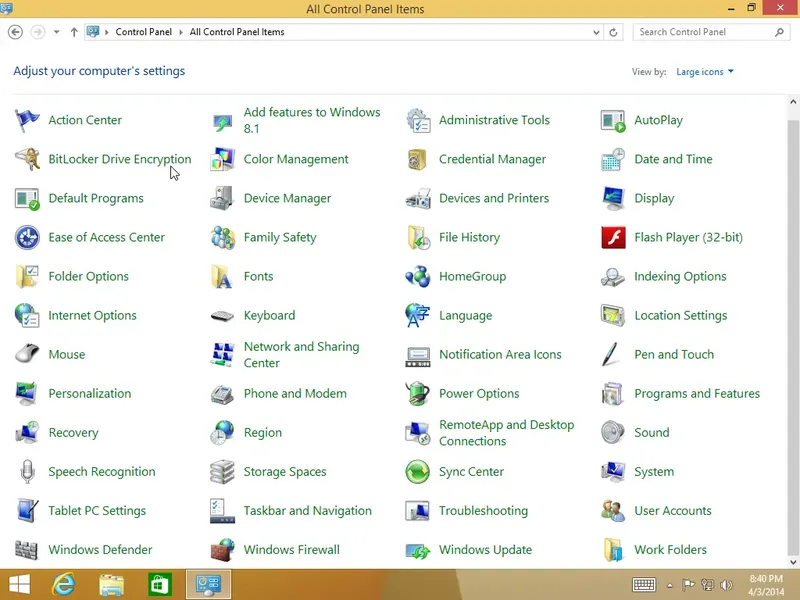Viewport: 800px width, 600px height.
Task: Click the All Control Panel Items breadcrumb
Action: click(x=239, y=31)
